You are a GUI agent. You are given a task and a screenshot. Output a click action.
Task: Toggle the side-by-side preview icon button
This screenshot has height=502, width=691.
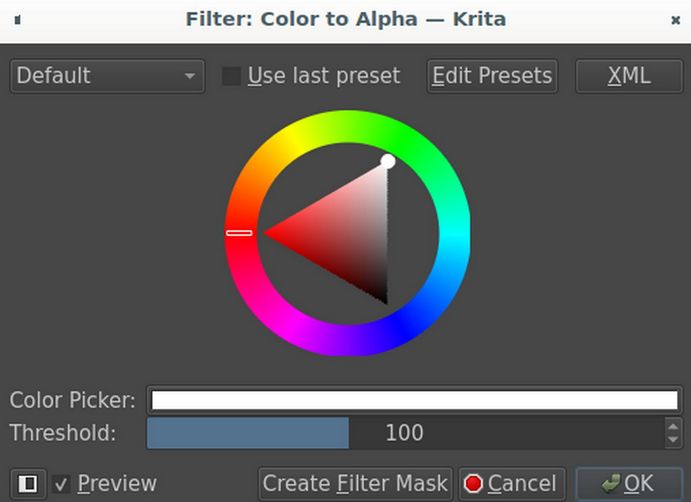[x=28, y=484]
